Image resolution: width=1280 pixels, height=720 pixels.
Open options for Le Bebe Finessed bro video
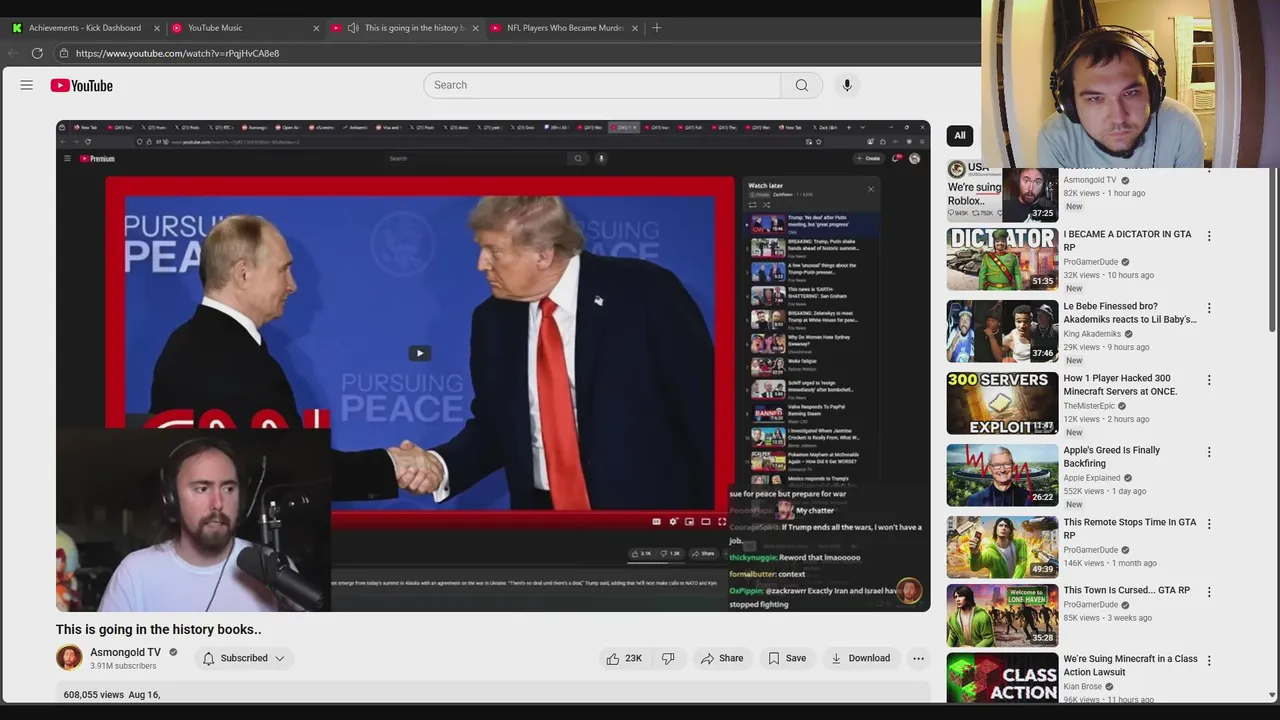pyautogui.click(x=1209, y=309)
